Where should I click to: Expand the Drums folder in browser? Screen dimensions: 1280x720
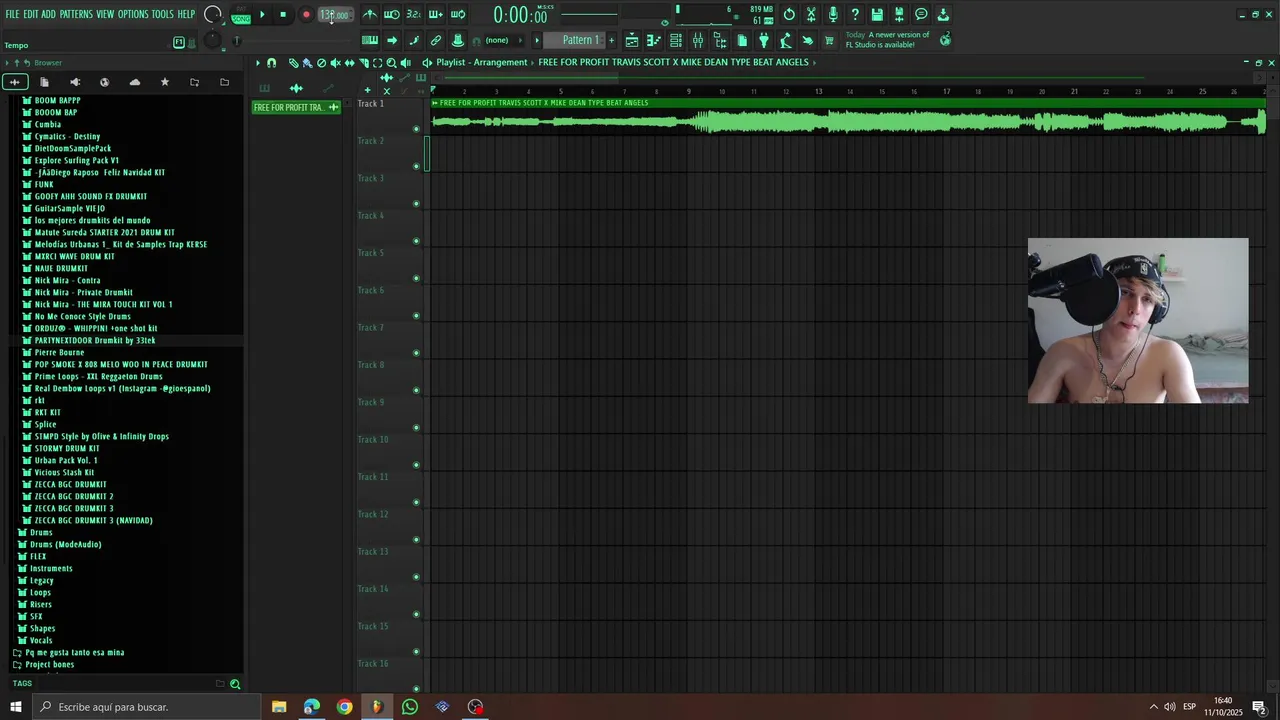tap(41, 532)
